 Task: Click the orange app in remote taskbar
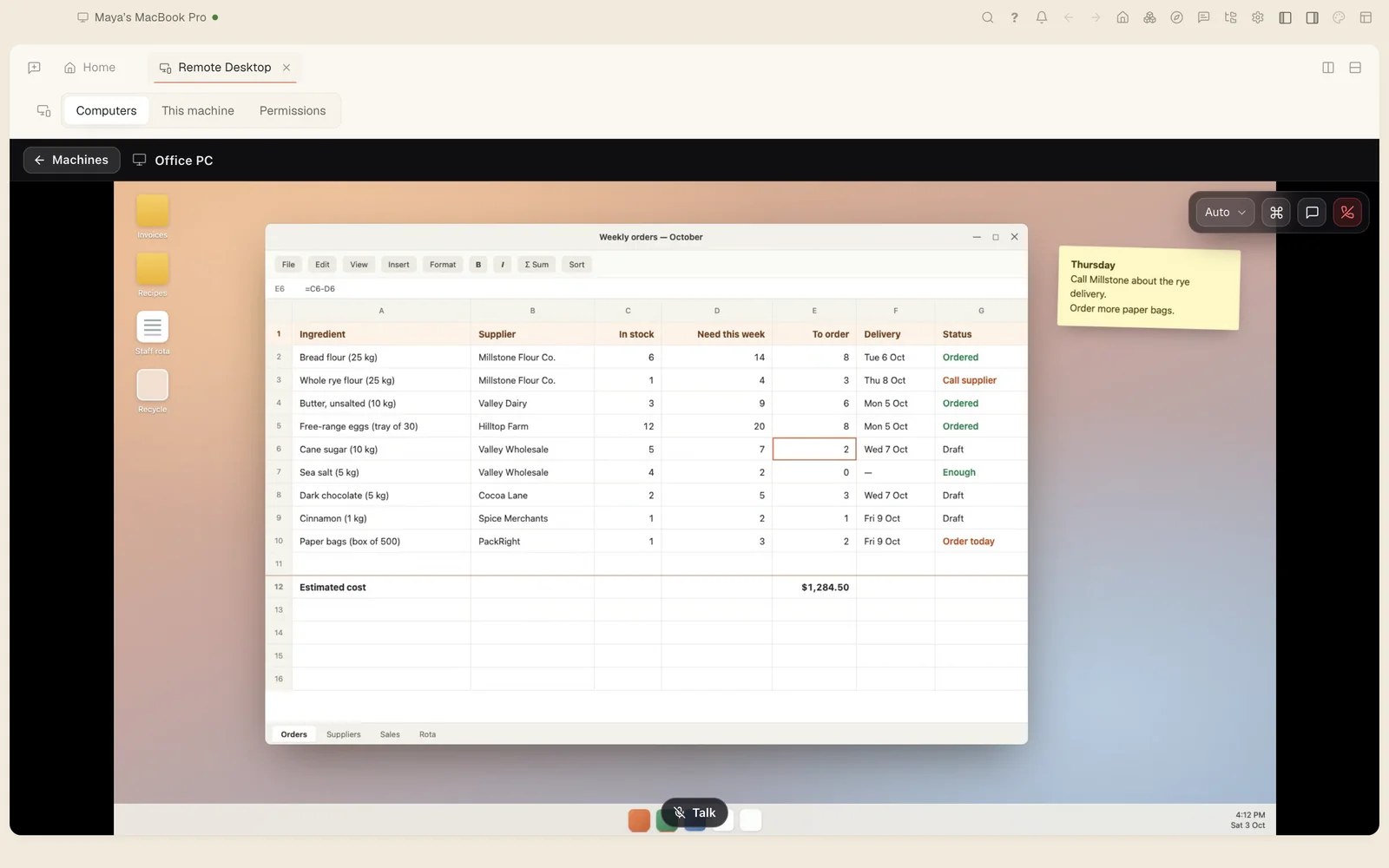pyautogui.click(x=639, y=820)
